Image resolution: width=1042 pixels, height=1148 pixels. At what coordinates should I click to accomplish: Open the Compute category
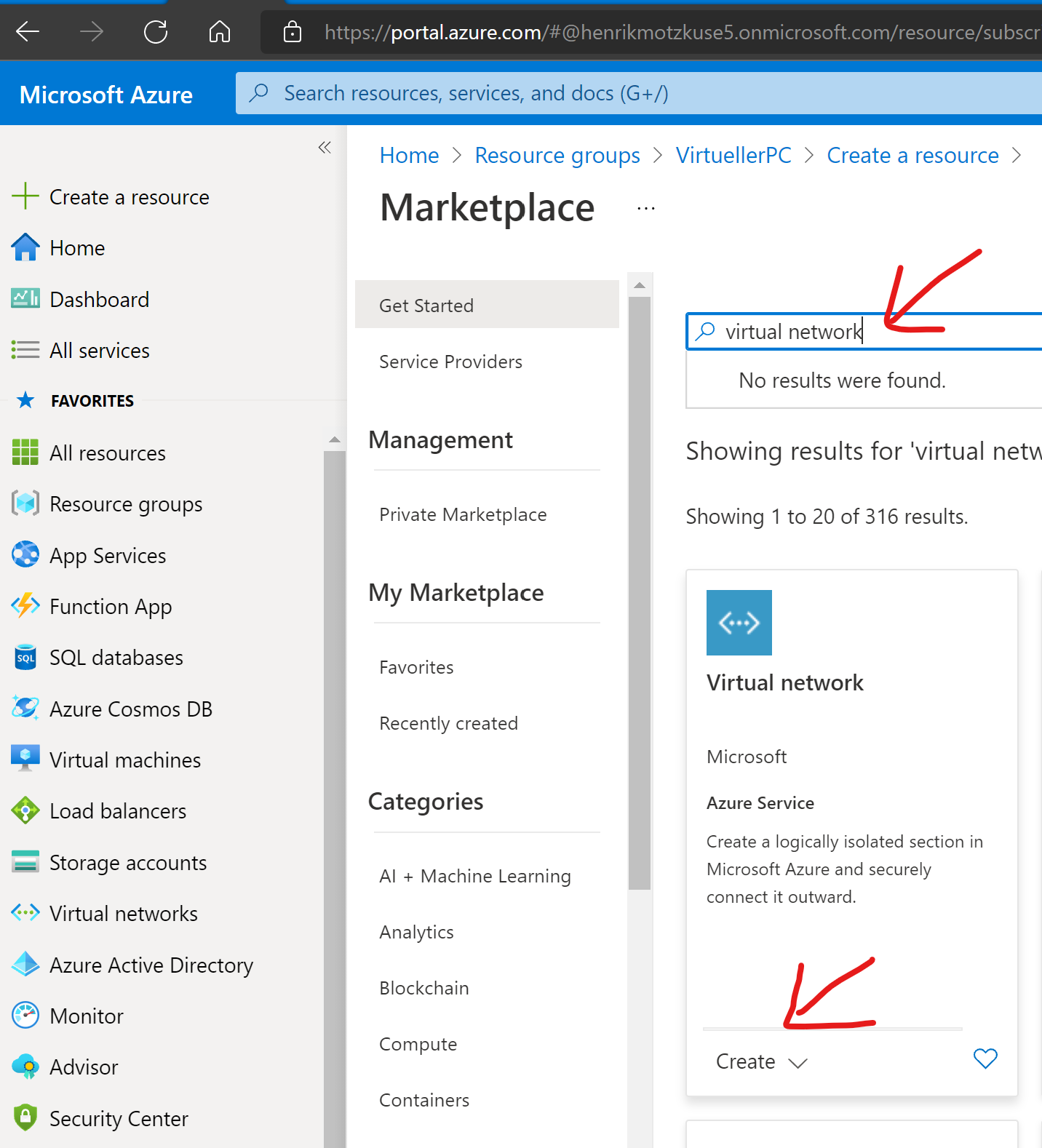(418, 1044)
